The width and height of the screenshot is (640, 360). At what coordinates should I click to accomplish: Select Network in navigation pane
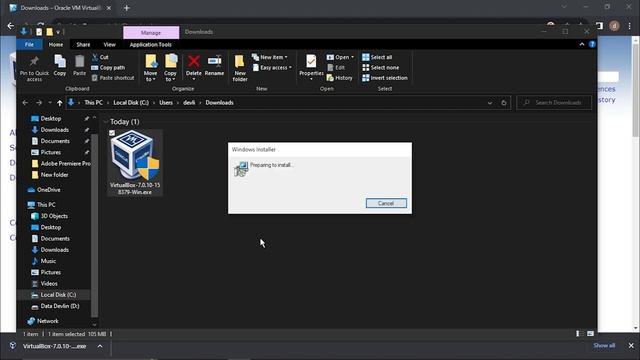pos(47,321)
